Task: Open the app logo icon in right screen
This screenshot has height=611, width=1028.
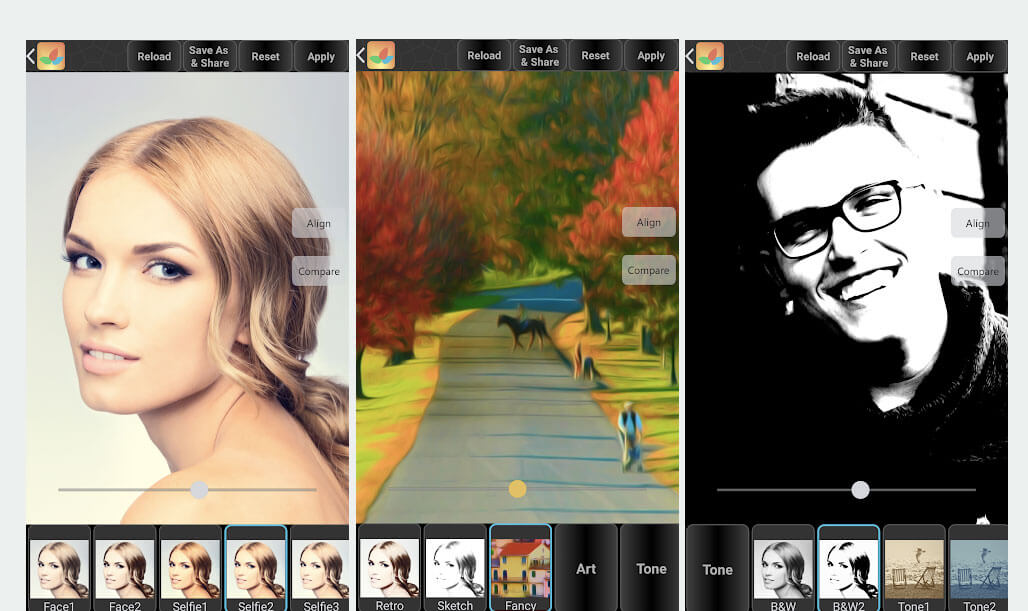Action: click(x=709, y=56)
